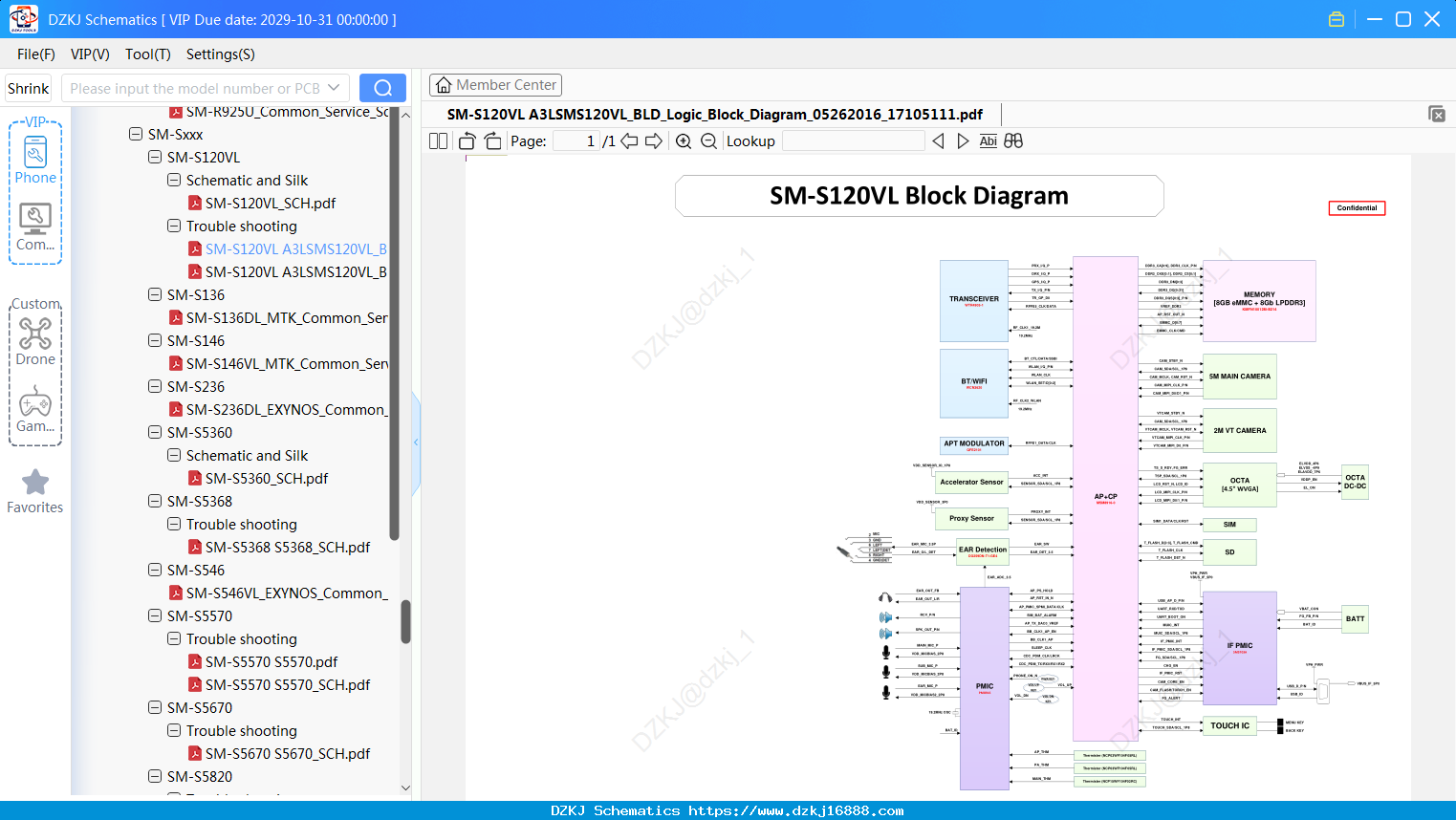Click the blue search button
This screenshot has height=820, width=1456.
[382, 88]
